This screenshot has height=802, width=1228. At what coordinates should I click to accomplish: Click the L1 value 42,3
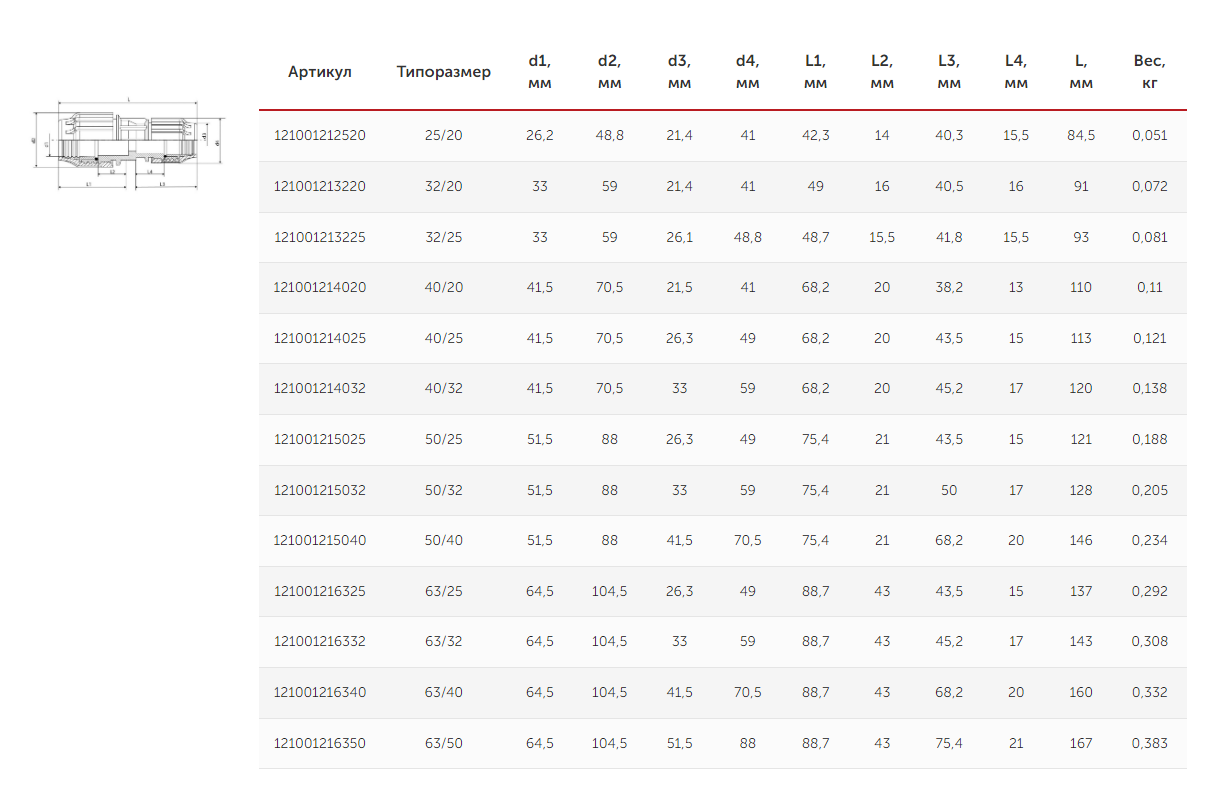[x=816, y=135]
